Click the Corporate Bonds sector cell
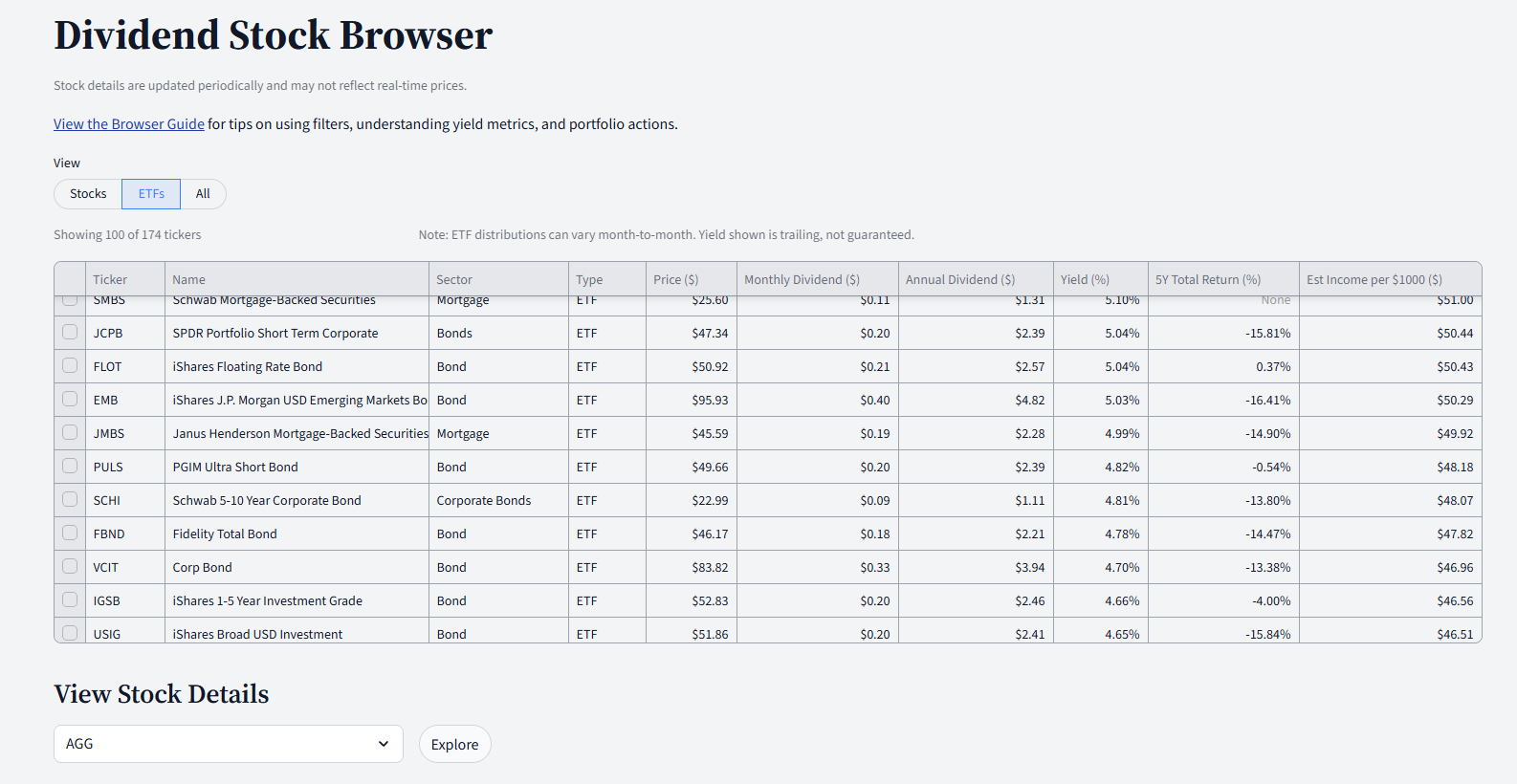This screenshot has width=1517, height=784. click(x=498, y=500)
